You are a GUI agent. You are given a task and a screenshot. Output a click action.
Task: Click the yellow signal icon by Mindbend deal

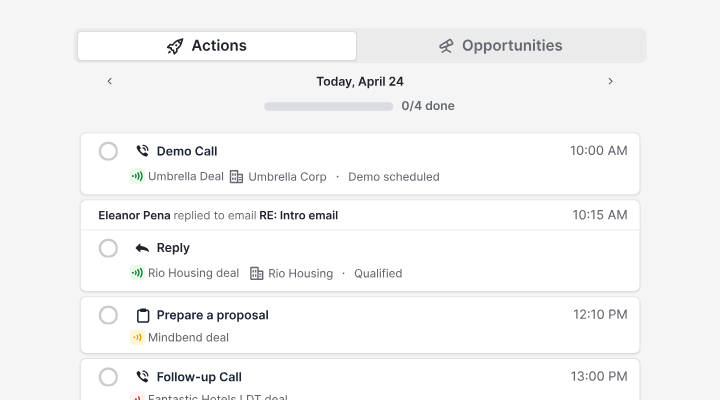coord(137,338)
